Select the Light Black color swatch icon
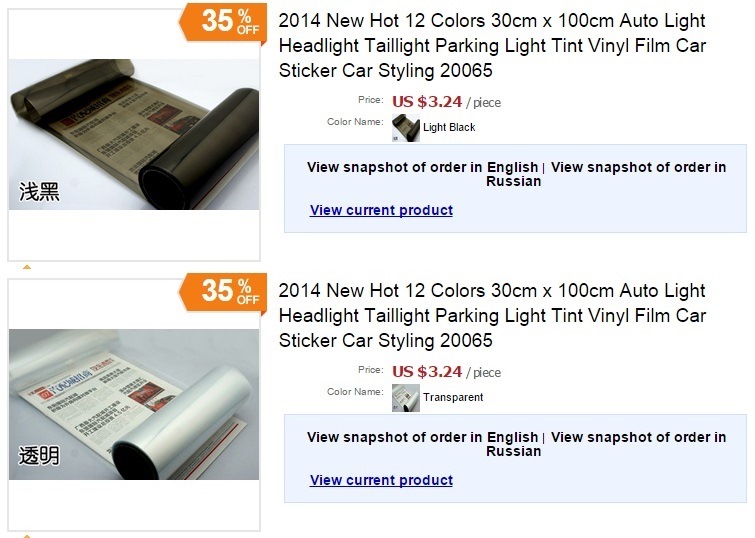755x538 pixels. (405, 128)
